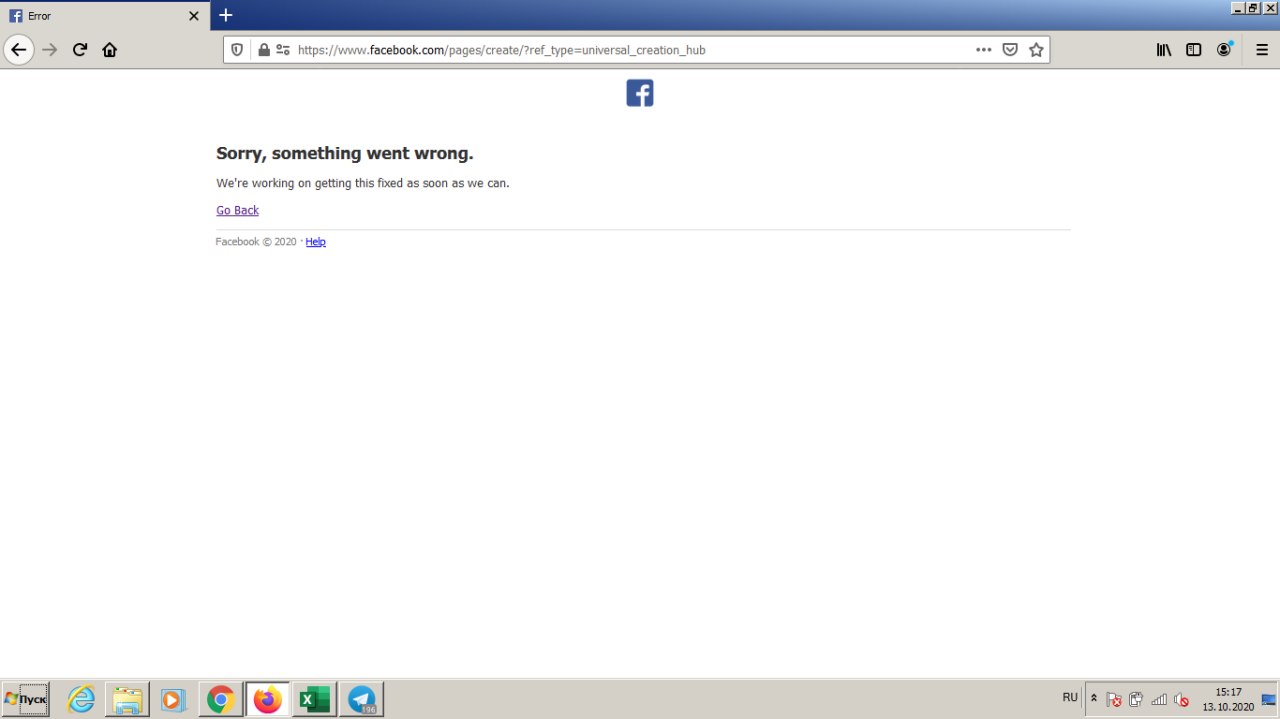
Task: Launch Internet Explorer from taskbar
Action: (x=81, y=699)
